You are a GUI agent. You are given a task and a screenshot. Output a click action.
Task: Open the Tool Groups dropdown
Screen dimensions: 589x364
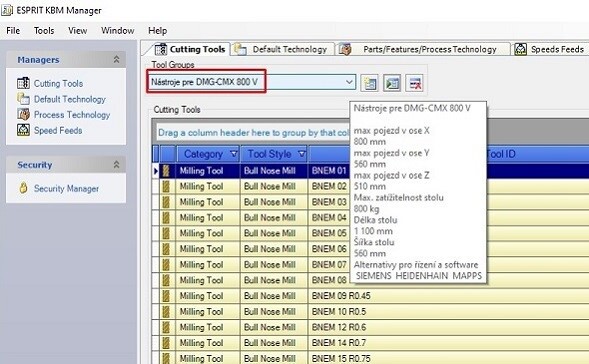point(349,82)
